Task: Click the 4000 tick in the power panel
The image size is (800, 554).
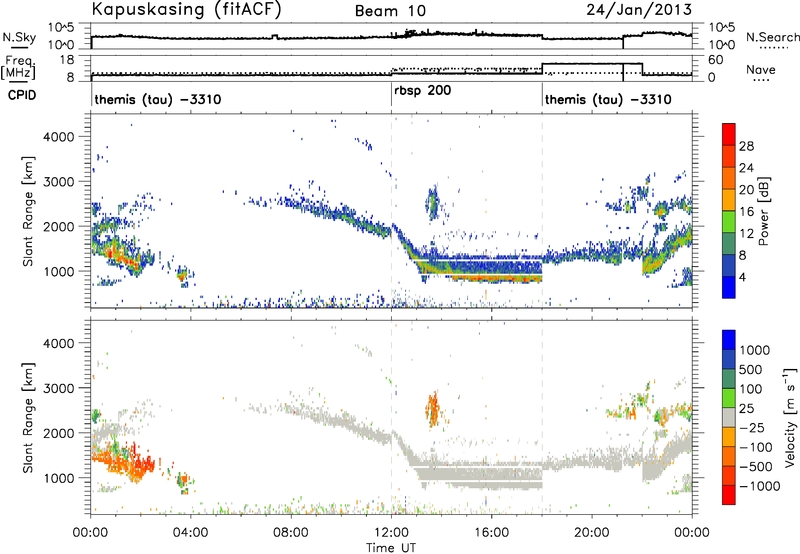Action: coord(58,137)
